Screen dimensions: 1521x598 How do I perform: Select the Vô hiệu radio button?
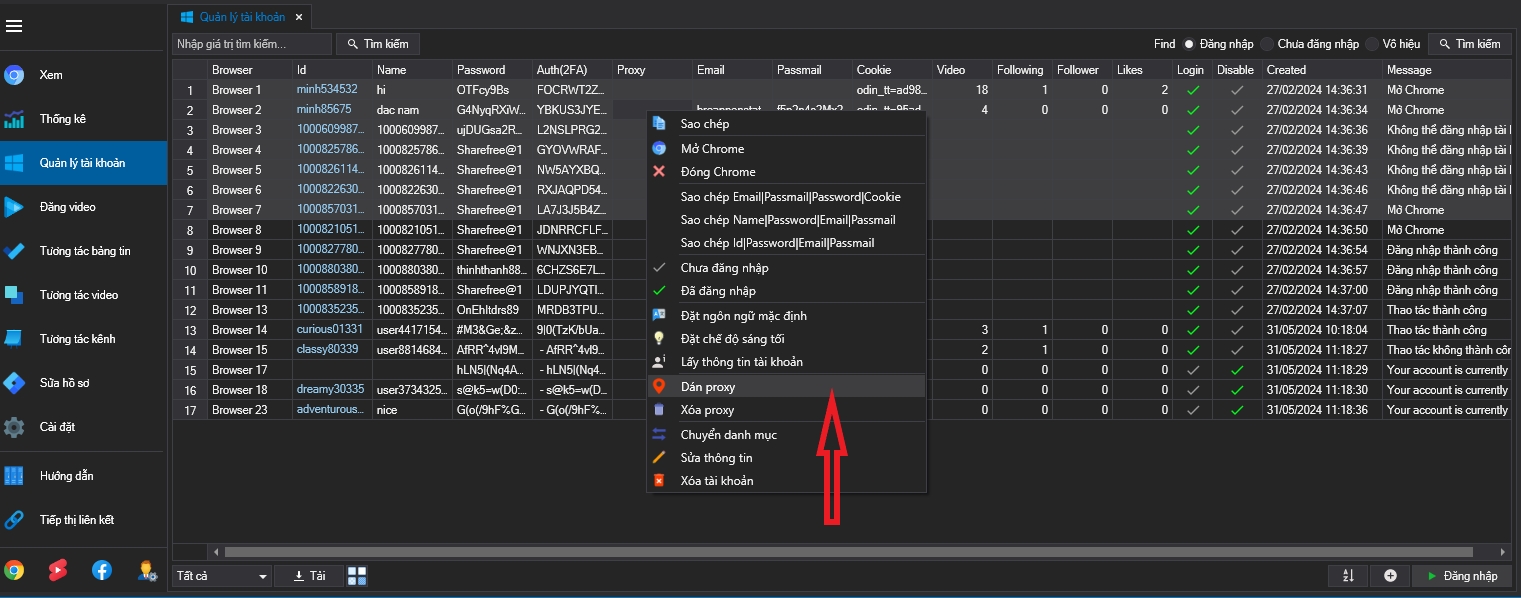click(x=1373, y=44)
